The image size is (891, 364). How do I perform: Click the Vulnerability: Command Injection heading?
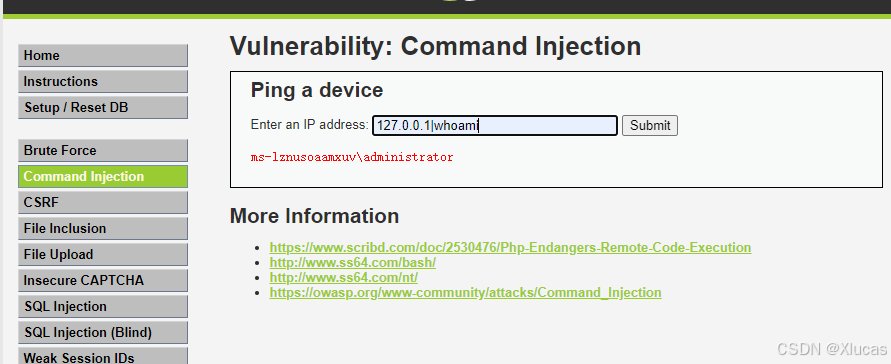(435, 46)
